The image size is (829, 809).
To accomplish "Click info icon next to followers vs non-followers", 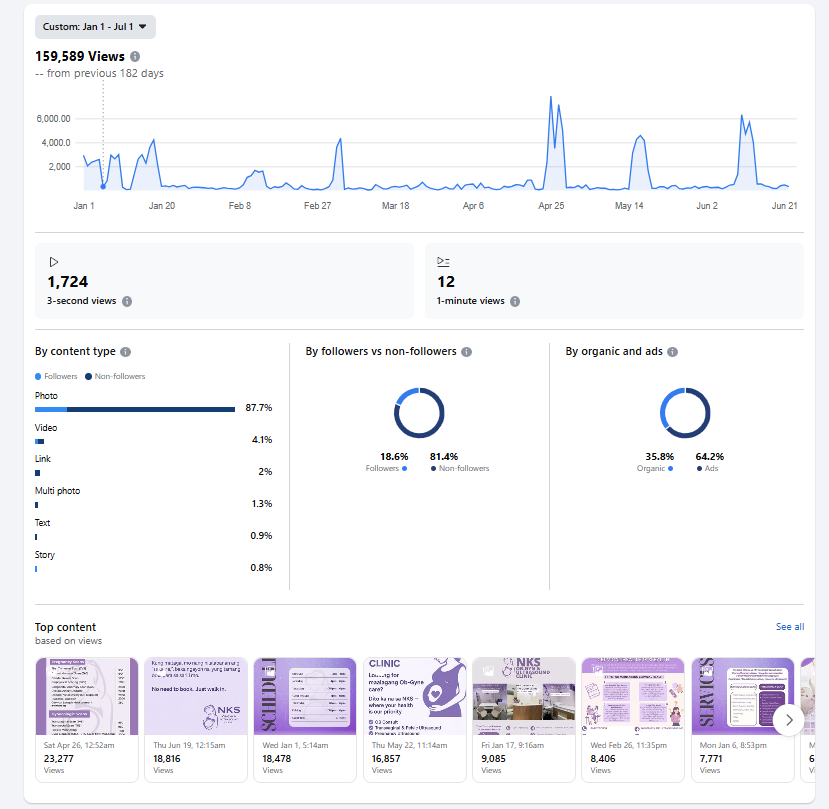I will tap(466, 352).
